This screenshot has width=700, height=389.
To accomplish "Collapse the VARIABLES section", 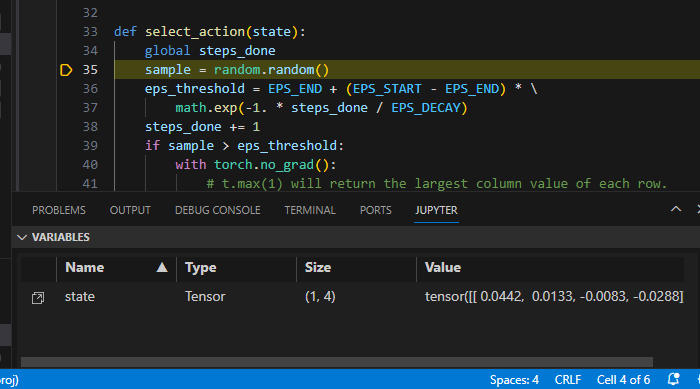I will tap(22, 237).
